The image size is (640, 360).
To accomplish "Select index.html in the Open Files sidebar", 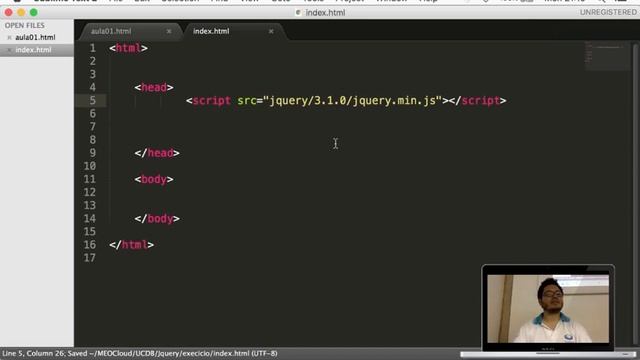I will (33, 50).
